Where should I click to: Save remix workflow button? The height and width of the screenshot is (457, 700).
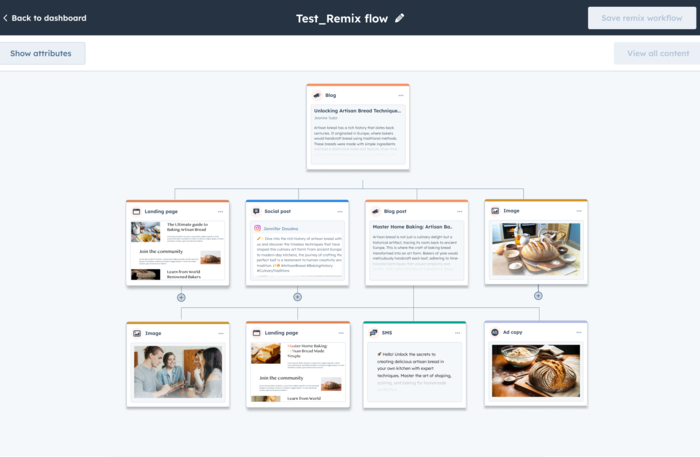(x=642, y=18)
